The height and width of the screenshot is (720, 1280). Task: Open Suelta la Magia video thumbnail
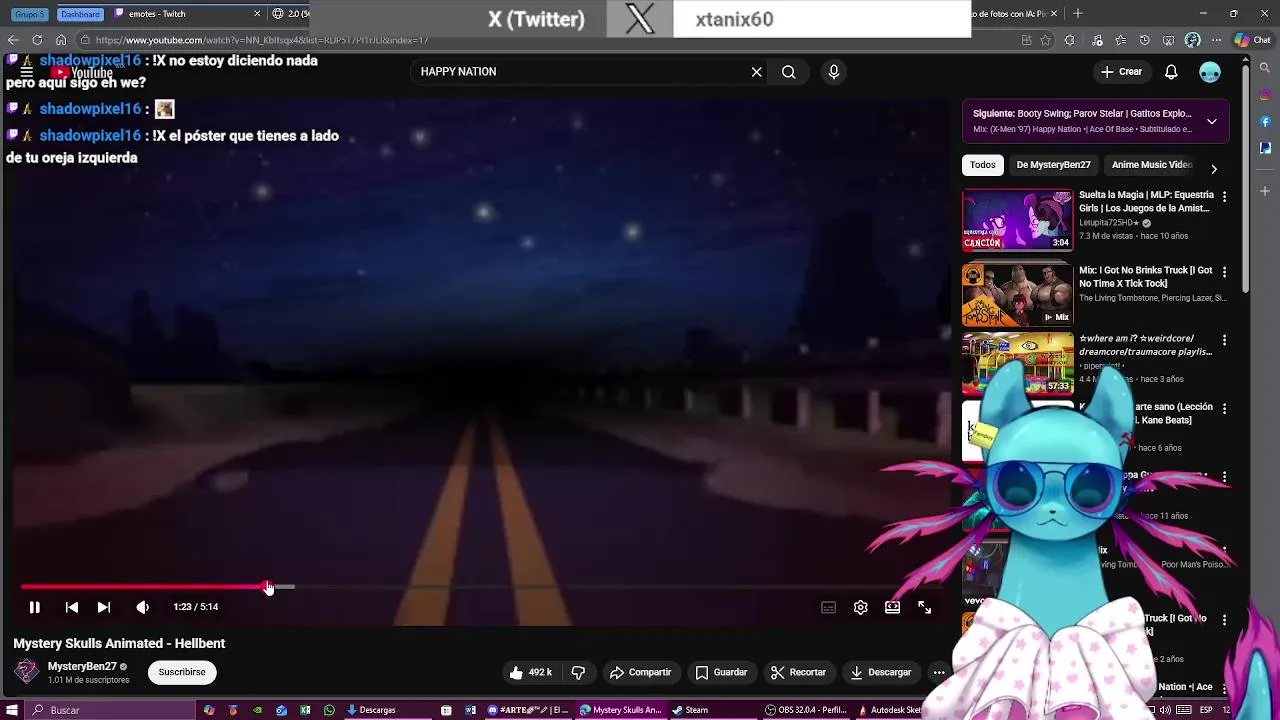(1017, 220)
